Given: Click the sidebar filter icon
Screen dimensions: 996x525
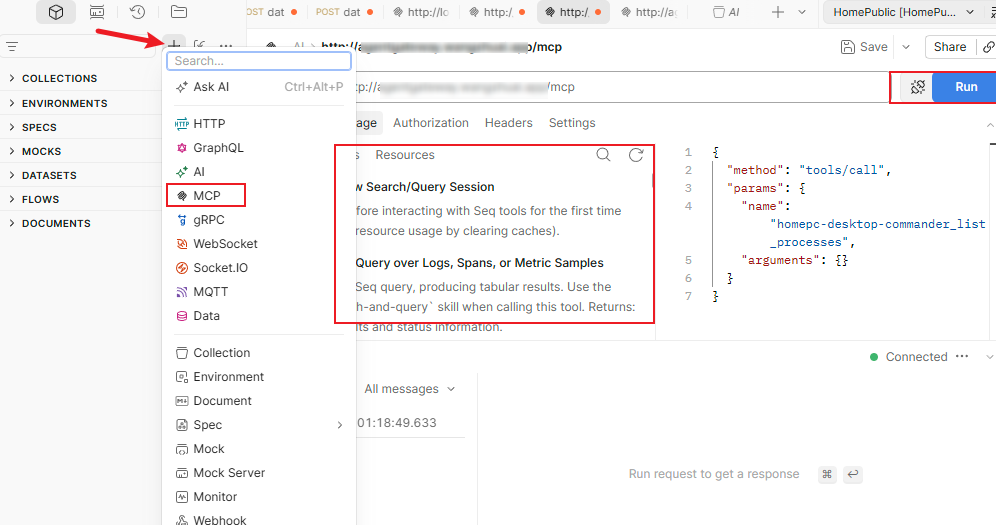Looking at the screenshot, I should point(12,46).
